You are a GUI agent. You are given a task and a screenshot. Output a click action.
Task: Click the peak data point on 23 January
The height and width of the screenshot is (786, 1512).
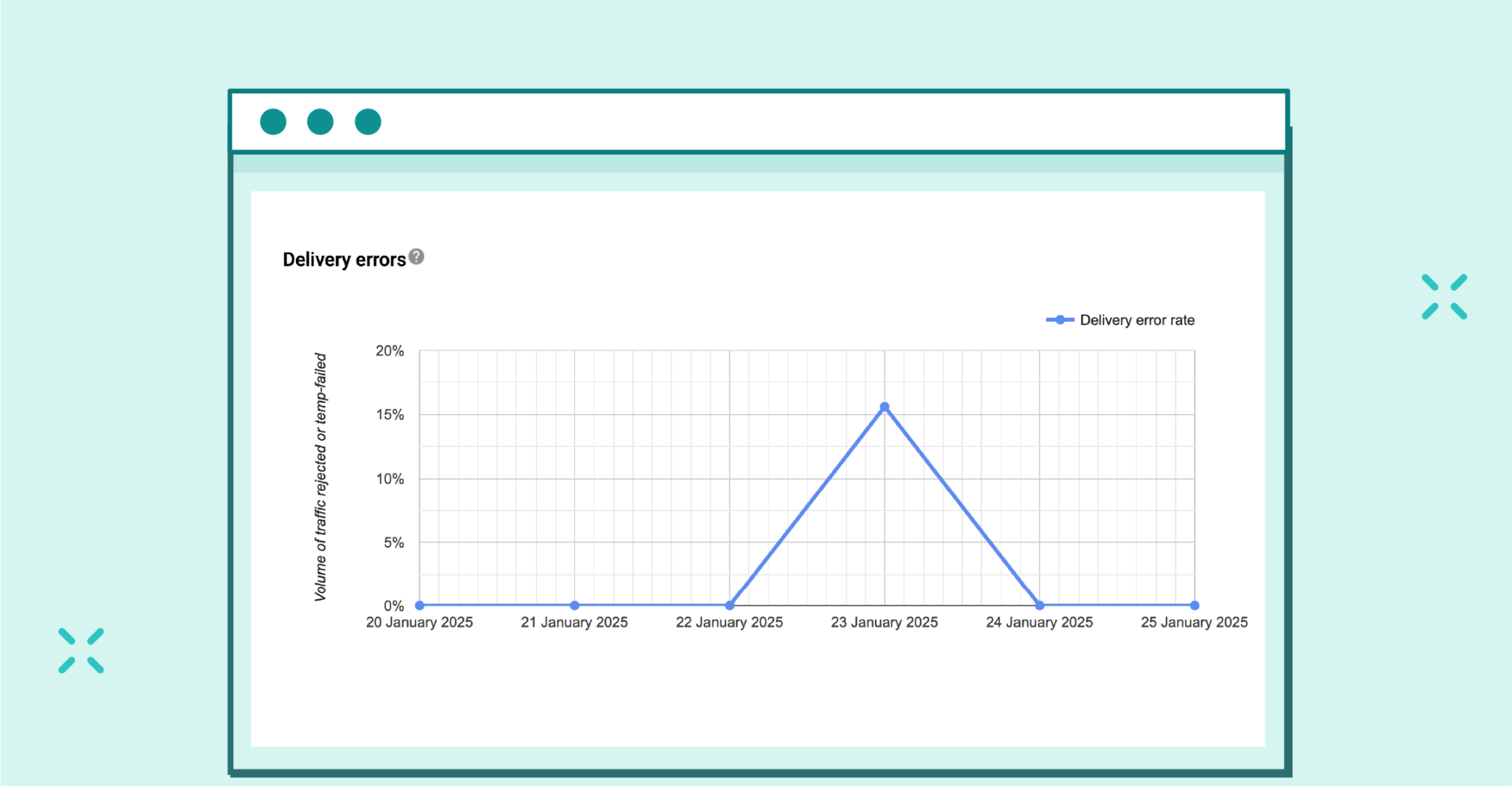[x=884, y=406]
